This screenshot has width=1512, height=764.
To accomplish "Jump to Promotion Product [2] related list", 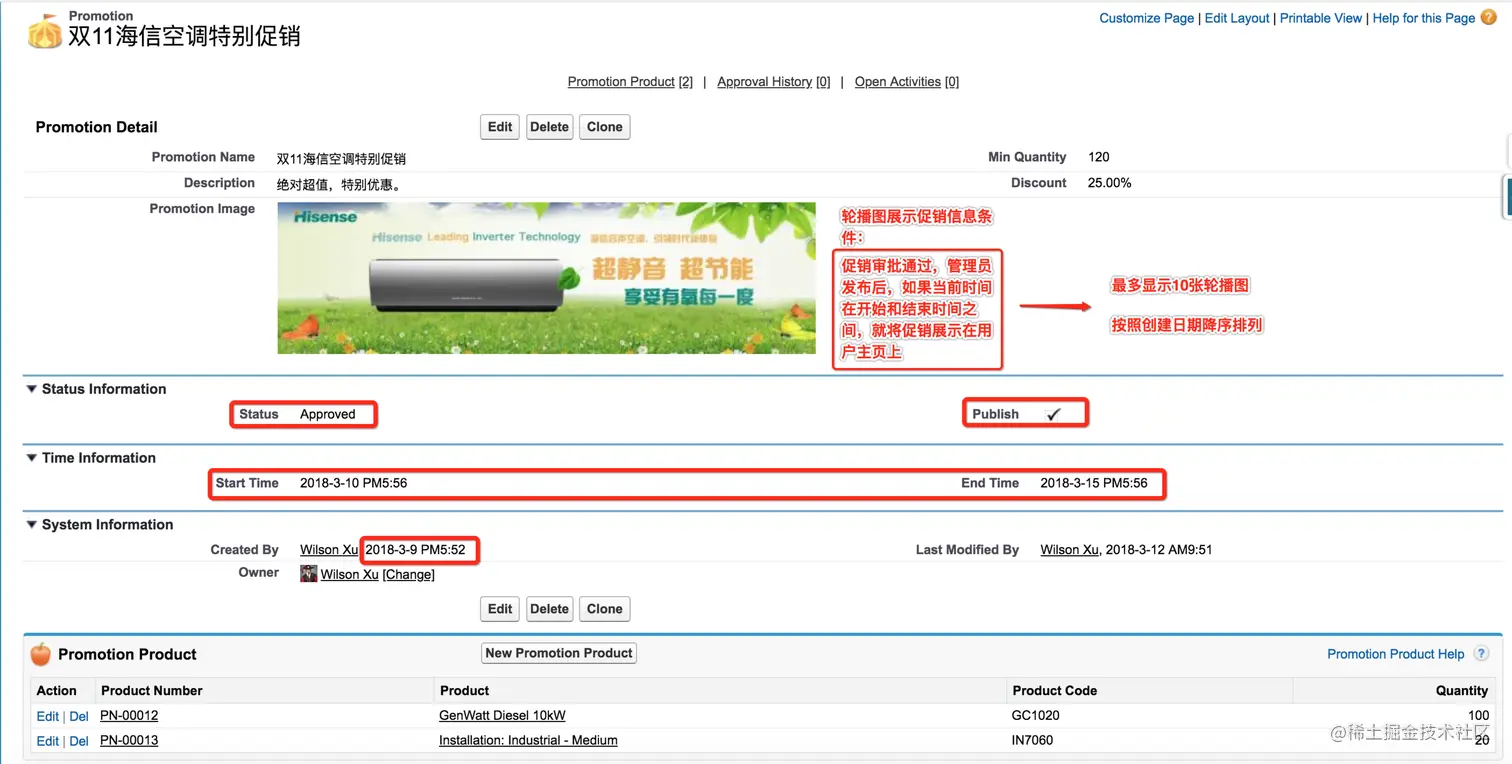I will click(630, 82).
